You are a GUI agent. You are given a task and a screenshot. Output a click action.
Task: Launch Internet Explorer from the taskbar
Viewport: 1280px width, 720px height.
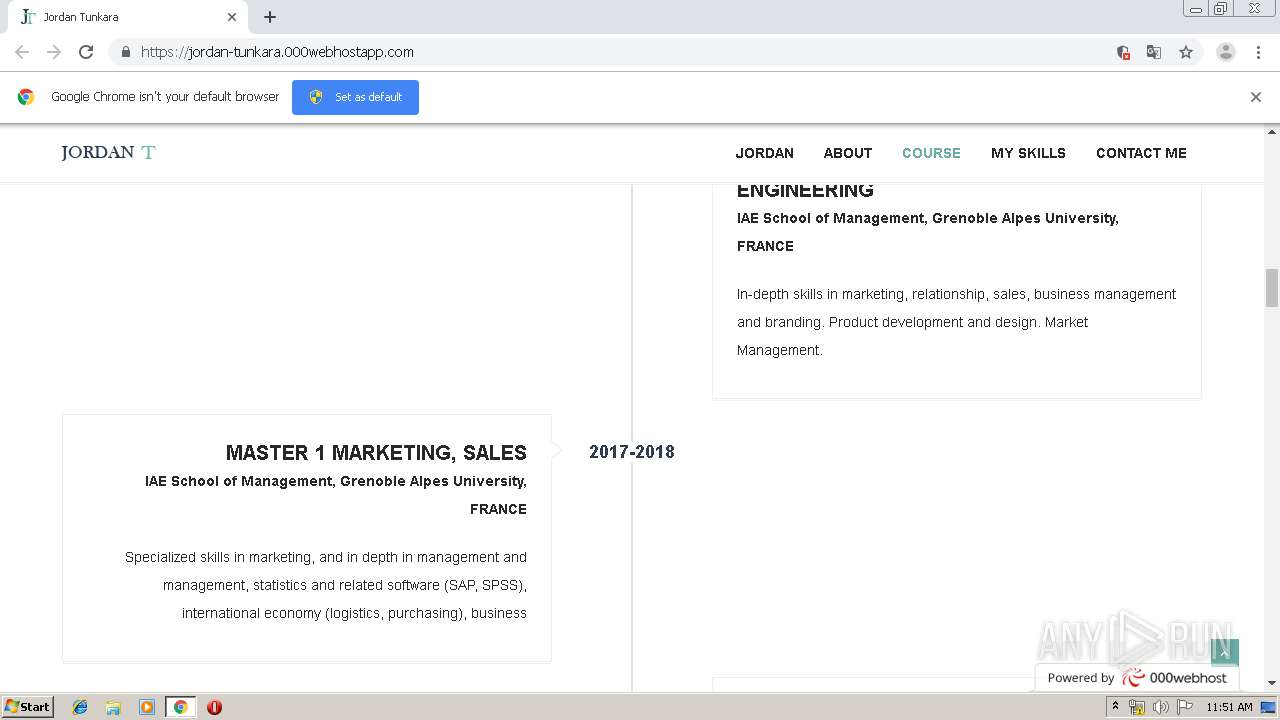[80, 707]
